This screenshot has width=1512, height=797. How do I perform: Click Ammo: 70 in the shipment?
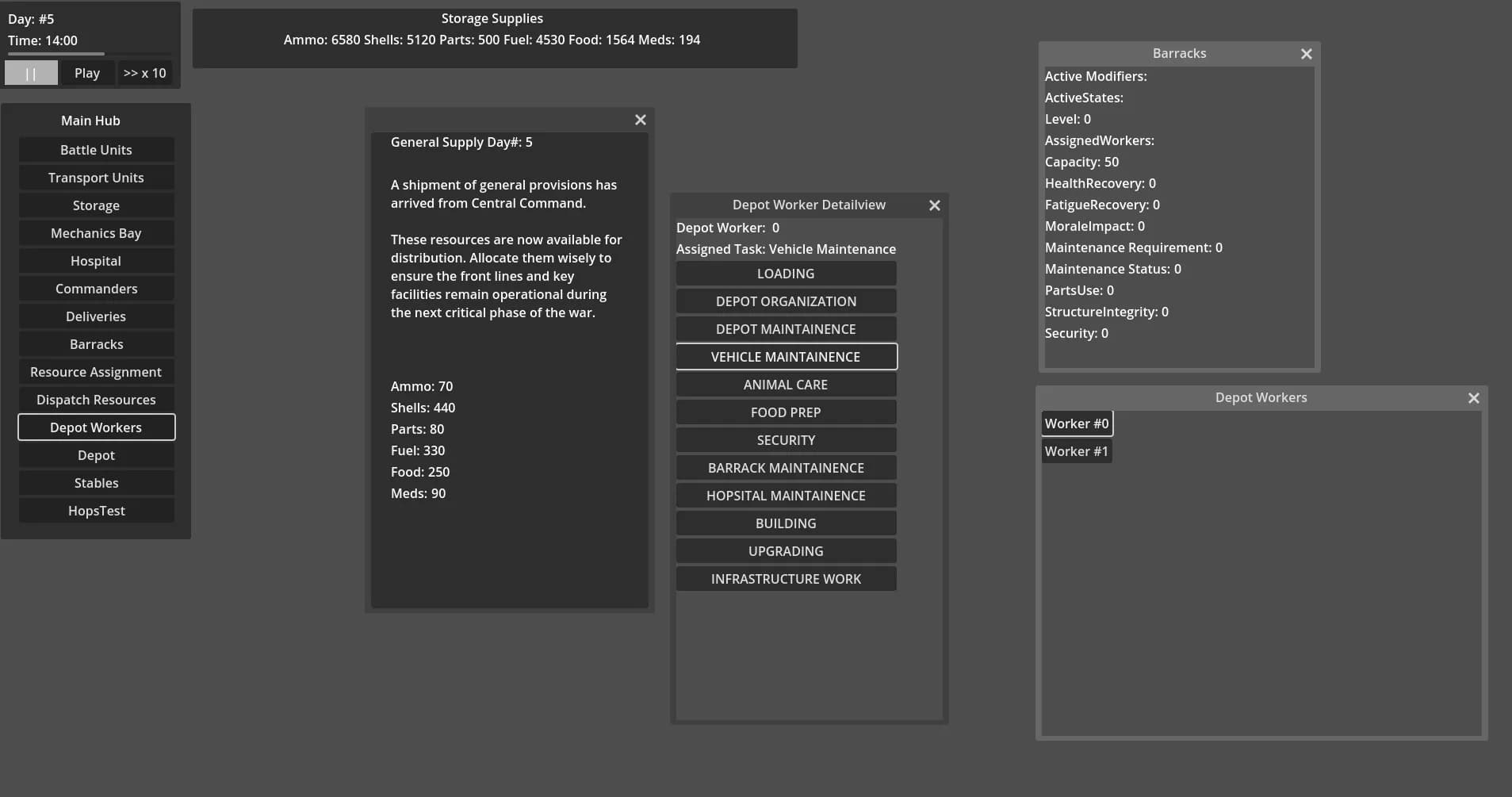click(422, 386)
